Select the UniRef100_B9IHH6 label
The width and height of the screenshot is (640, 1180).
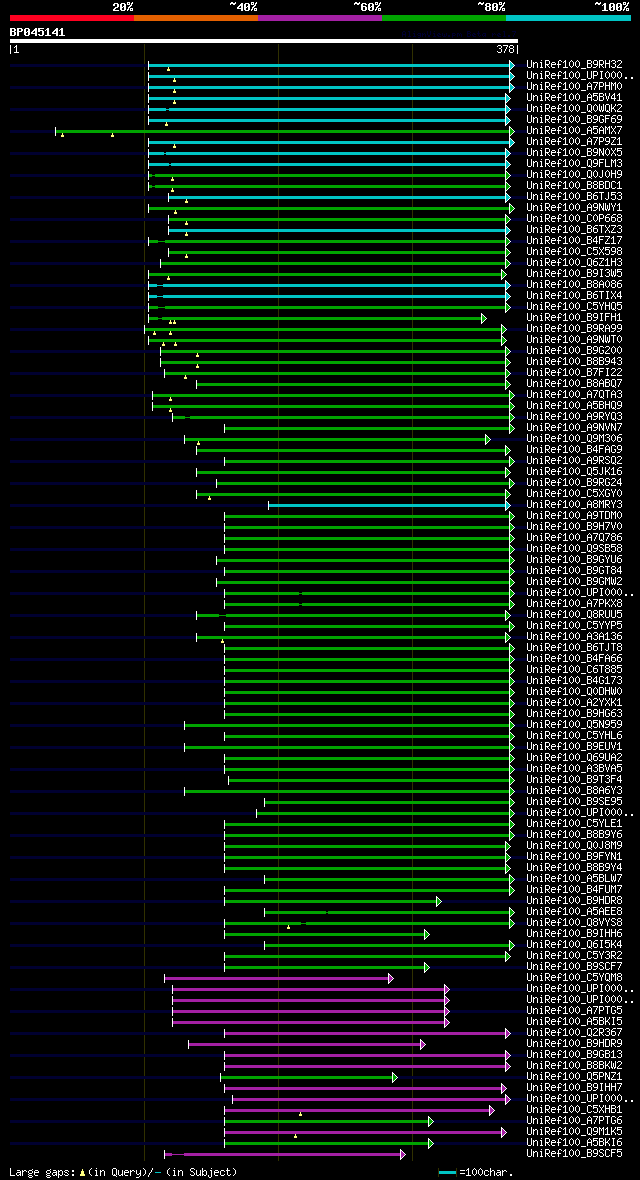click(574, 934)
